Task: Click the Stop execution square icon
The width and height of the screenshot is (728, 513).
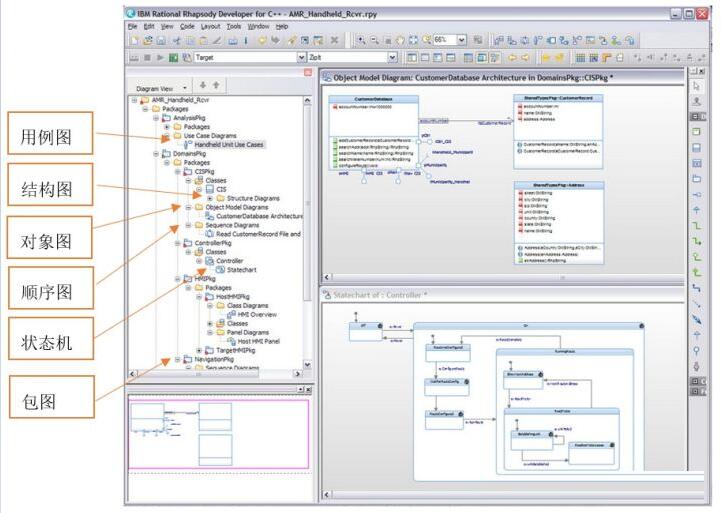Action: 147,58
